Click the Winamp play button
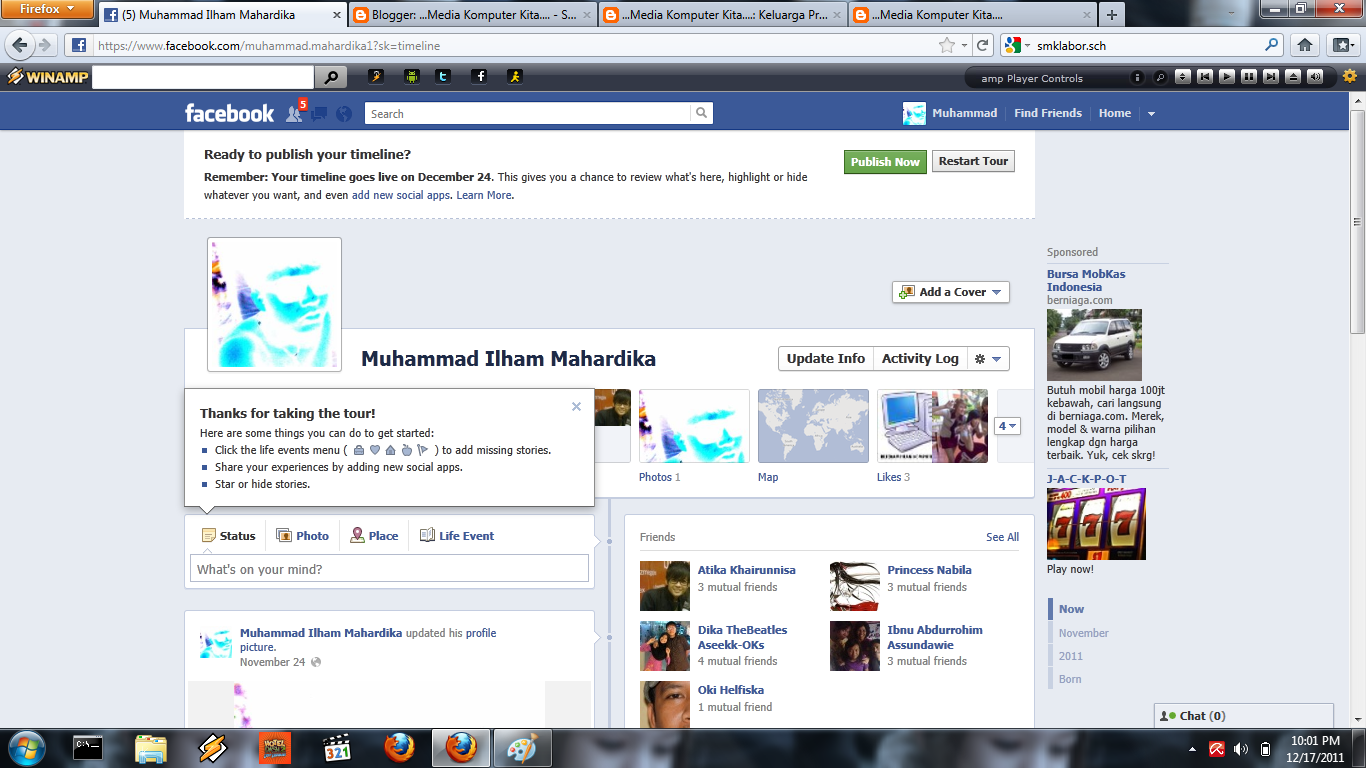Screen dimensions: 1366x768 point(1227,77)
